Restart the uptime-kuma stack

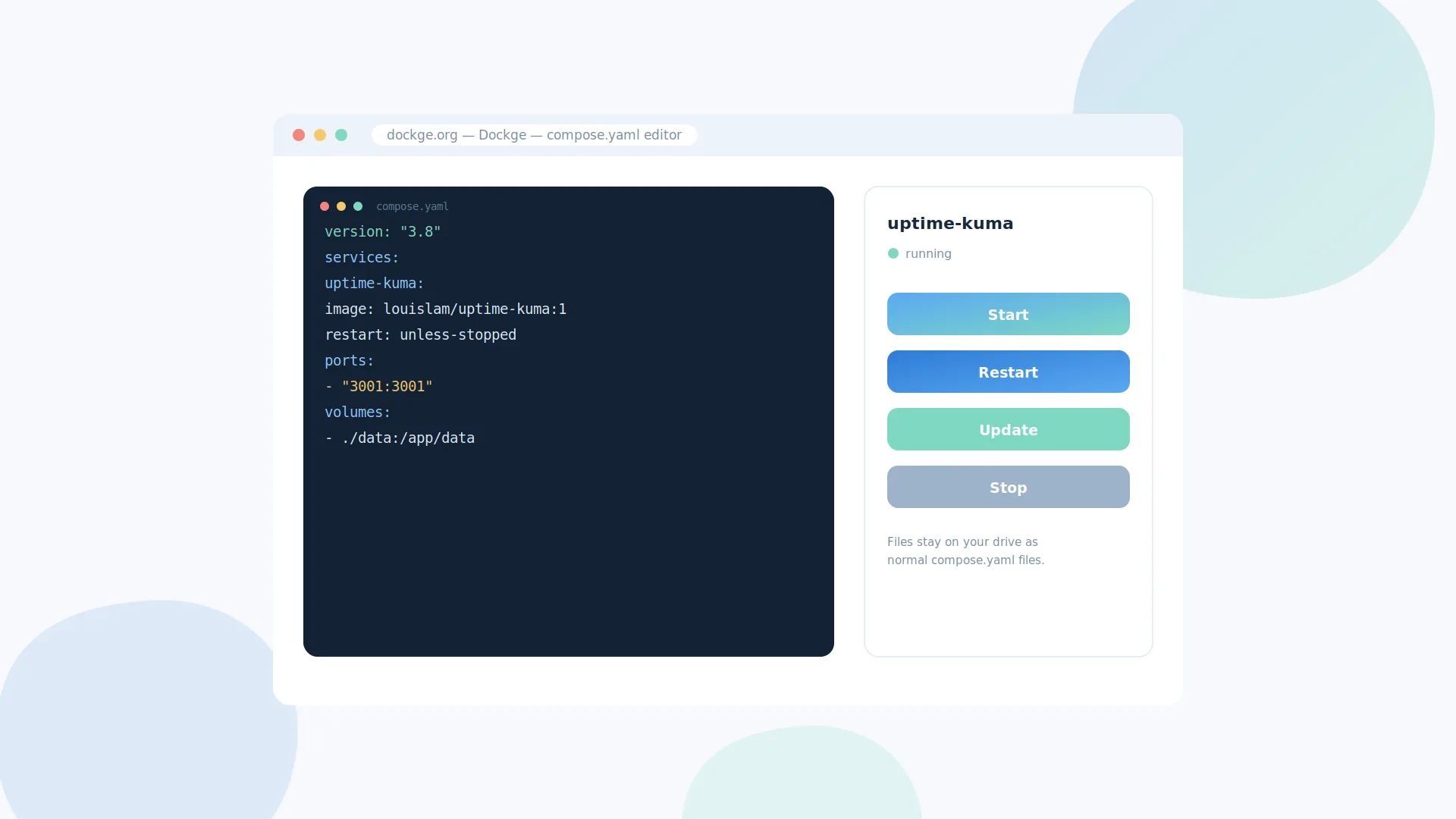(1008, 372)
